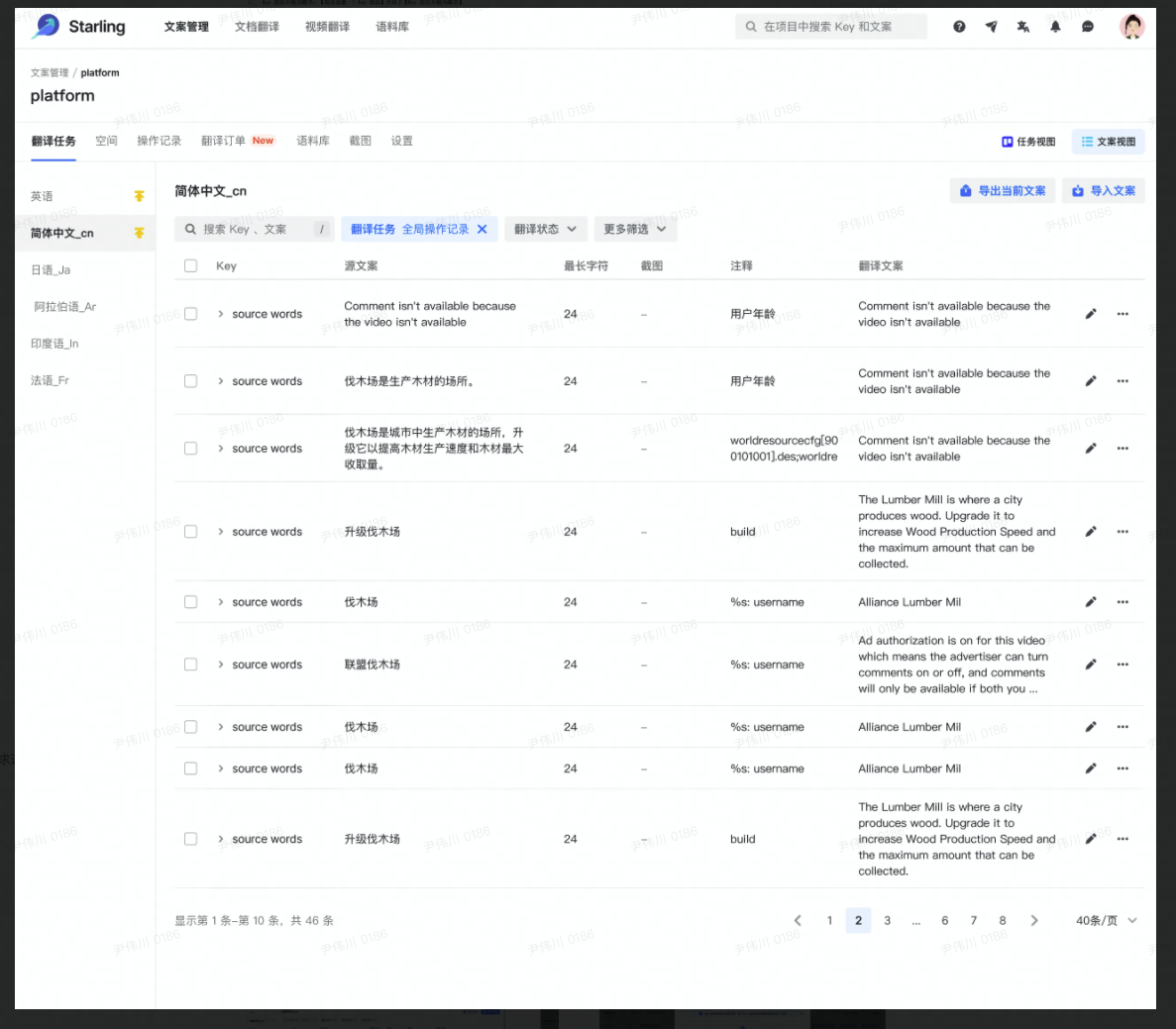Image resolution: width=1176 pixels, height=1029 pixels.
Task: Click the paper plane send icon
Action: 991,27
